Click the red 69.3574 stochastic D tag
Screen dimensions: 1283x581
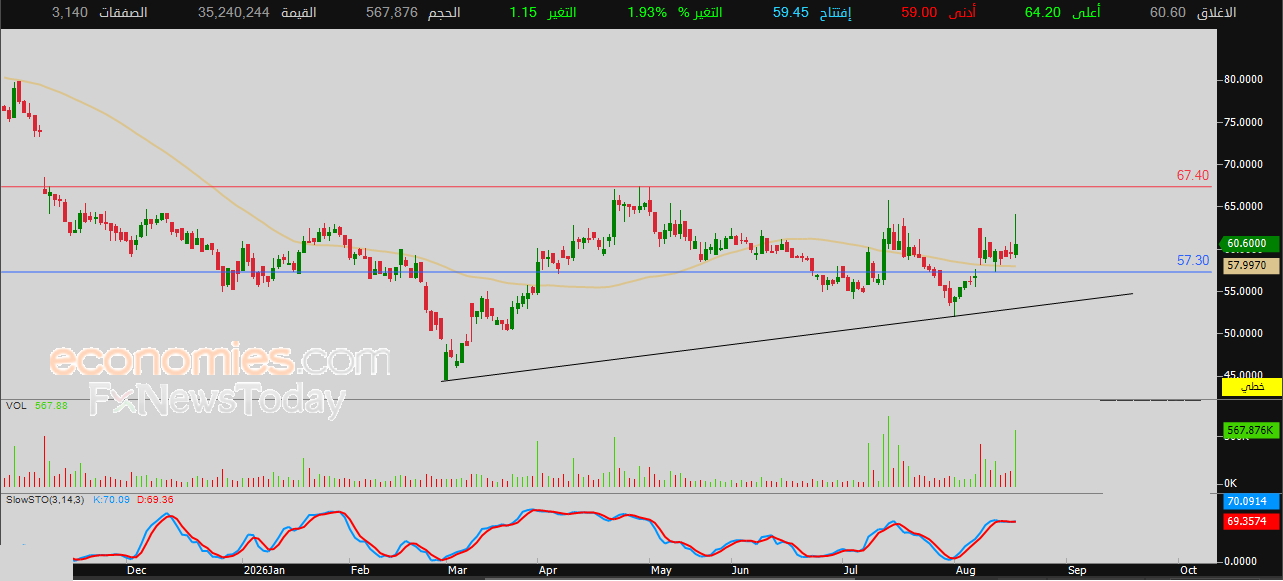pyautogui.click(x=1249, y=522)
